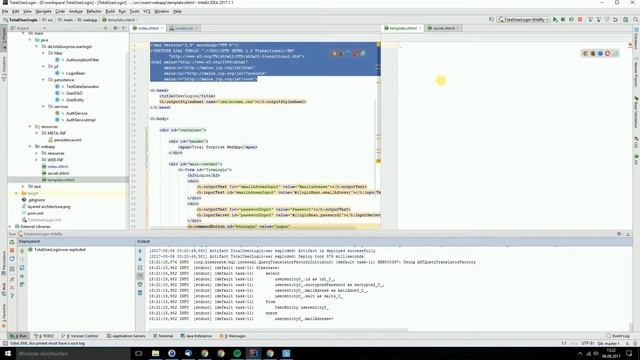Viewport: 640px width, 360px height.
Task: Expand External Libraries node
Action: [10, 227]
